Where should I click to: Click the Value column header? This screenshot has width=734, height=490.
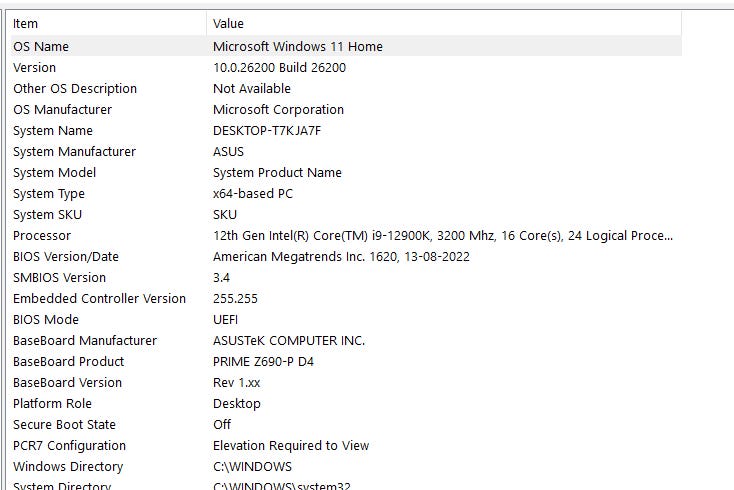point(444,23)
